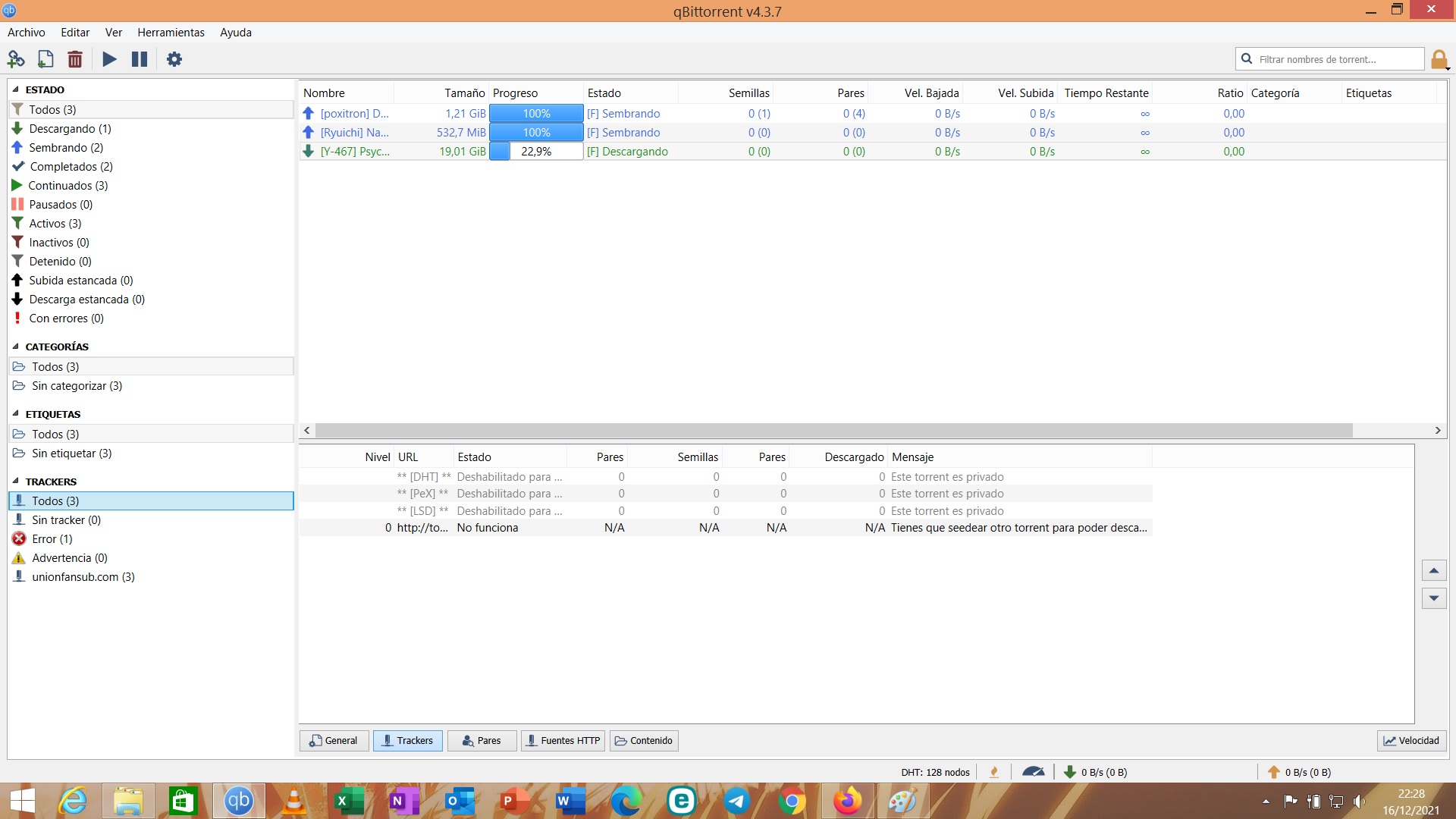Select Sin tracker (0) filter
Viewport: 1456px width, 819px height.
point(66,520)
